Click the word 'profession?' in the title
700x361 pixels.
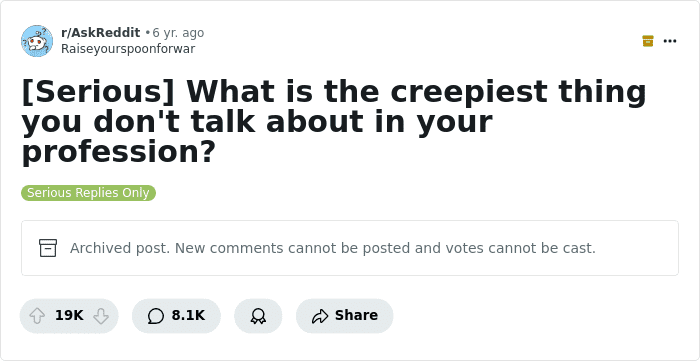(119, 152)
